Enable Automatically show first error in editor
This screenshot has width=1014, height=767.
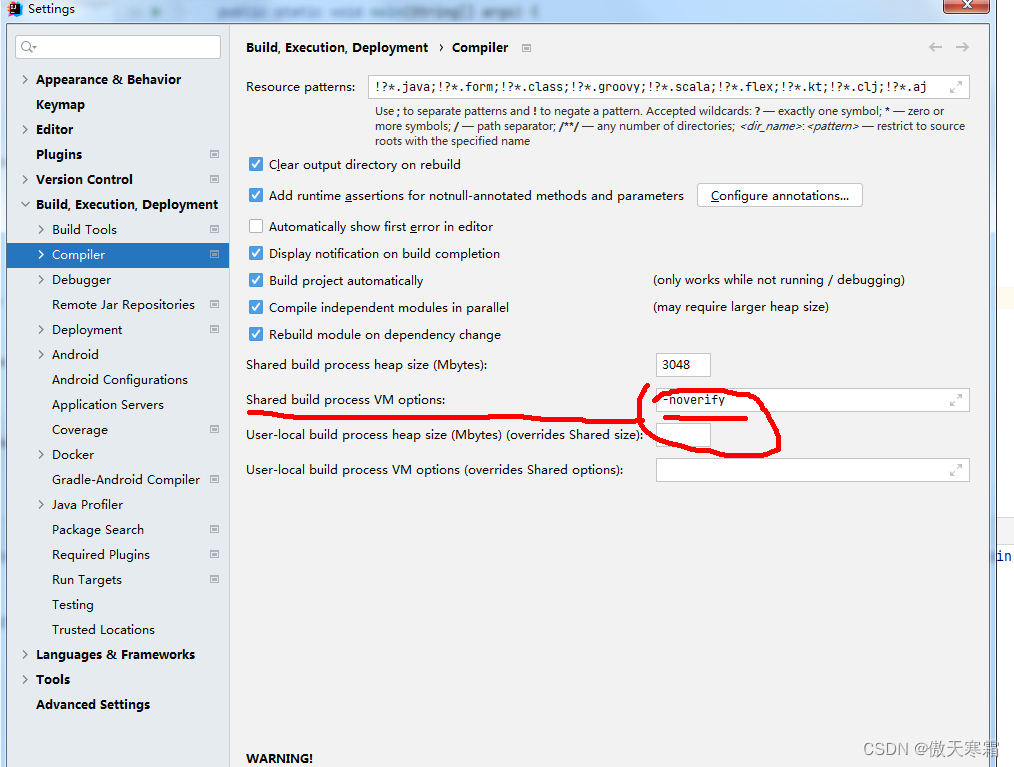[256, 226]
